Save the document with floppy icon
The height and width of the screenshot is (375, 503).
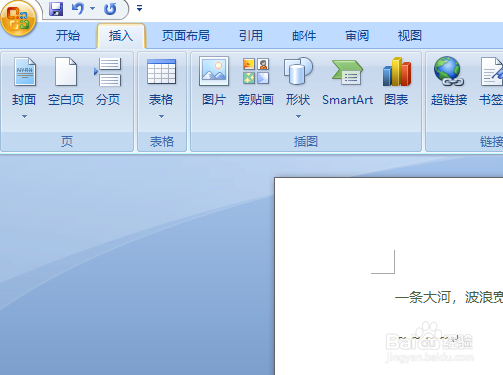(x=56, y=9)
